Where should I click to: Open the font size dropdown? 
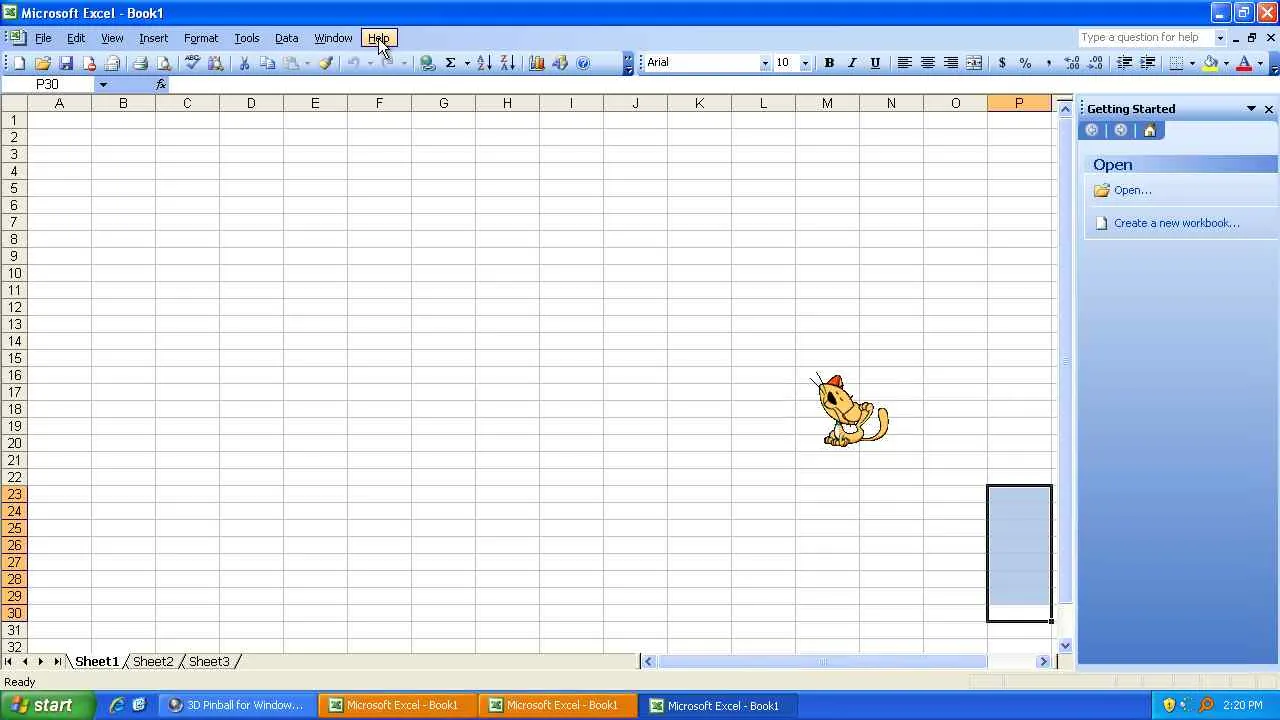tap(805, 63)
